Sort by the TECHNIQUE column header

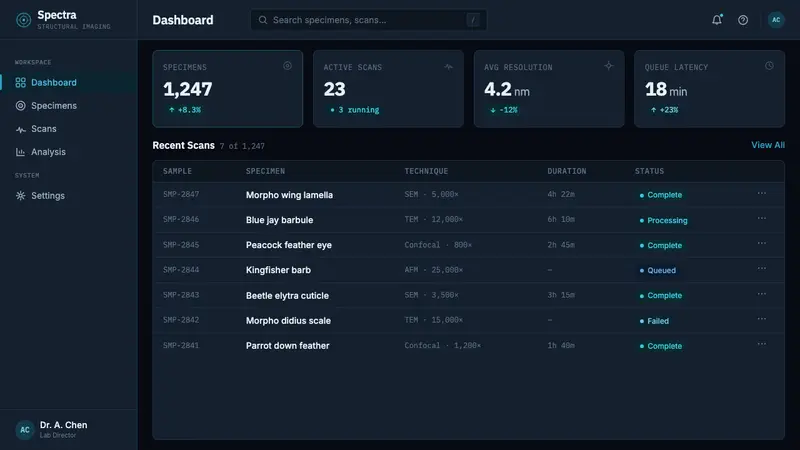coord(426,171)
